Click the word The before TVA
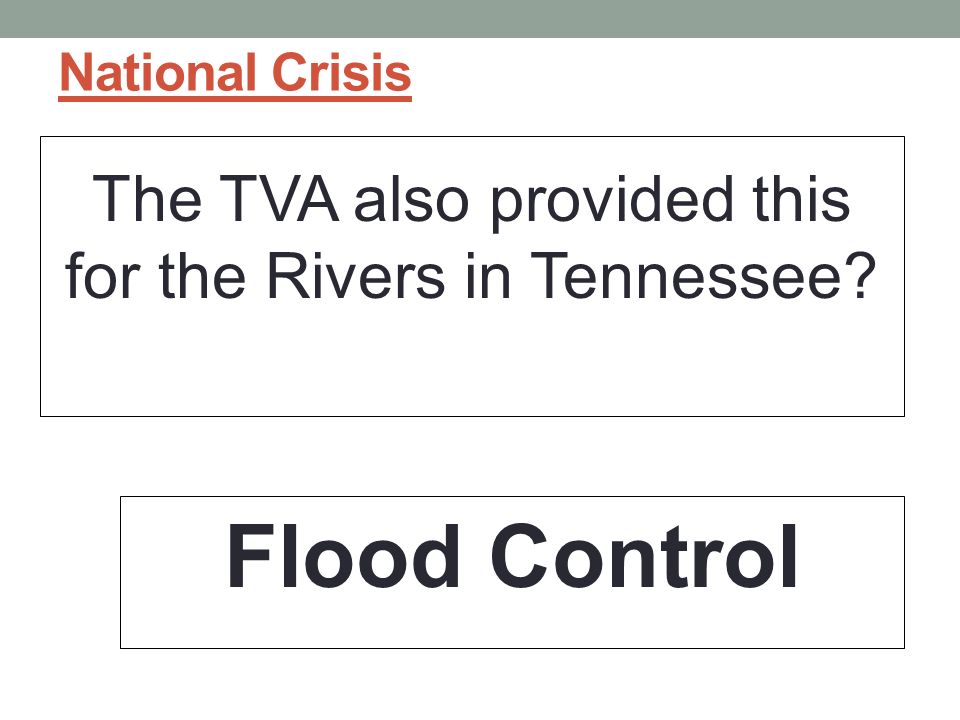Image resolution: width=960 pixels, height=720 pixels. [x=147, y=199]
